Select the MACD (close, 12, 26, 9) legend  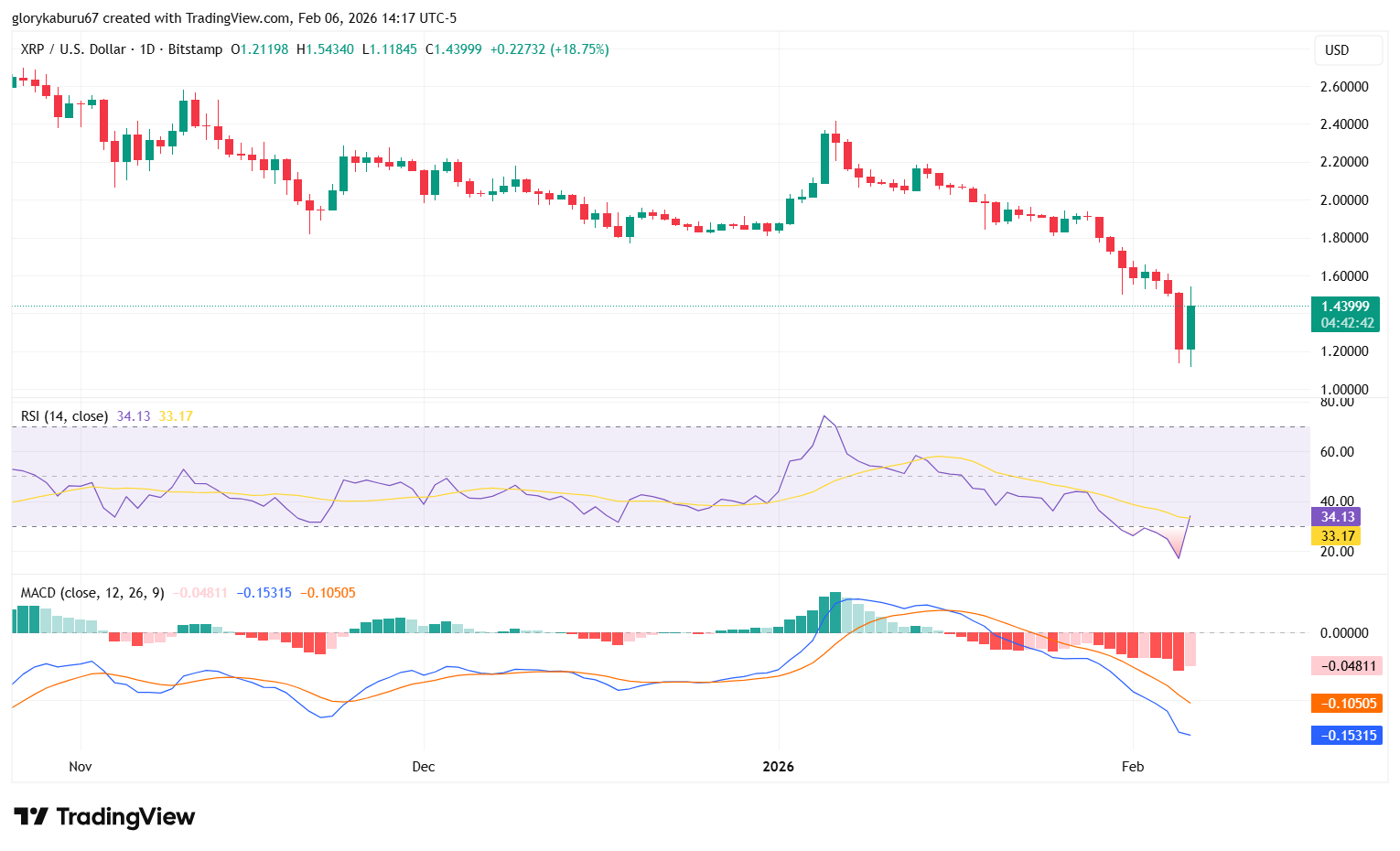92,593
